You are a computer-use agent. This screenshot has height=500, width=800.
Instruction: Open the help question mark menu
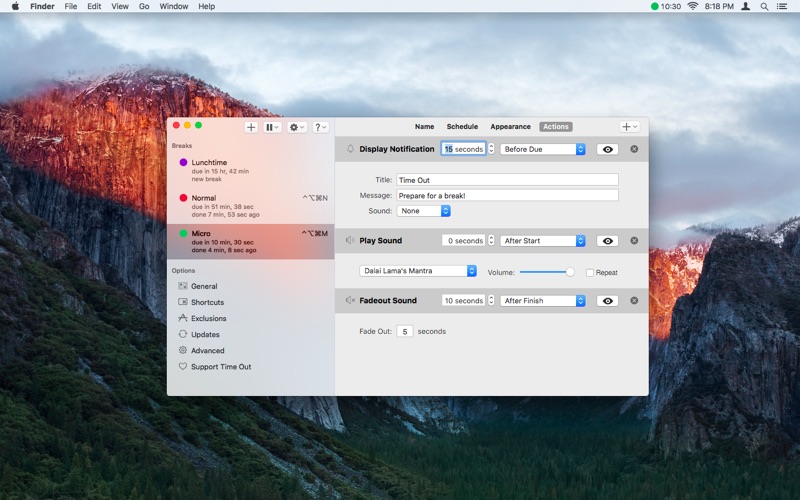(320, 127)
